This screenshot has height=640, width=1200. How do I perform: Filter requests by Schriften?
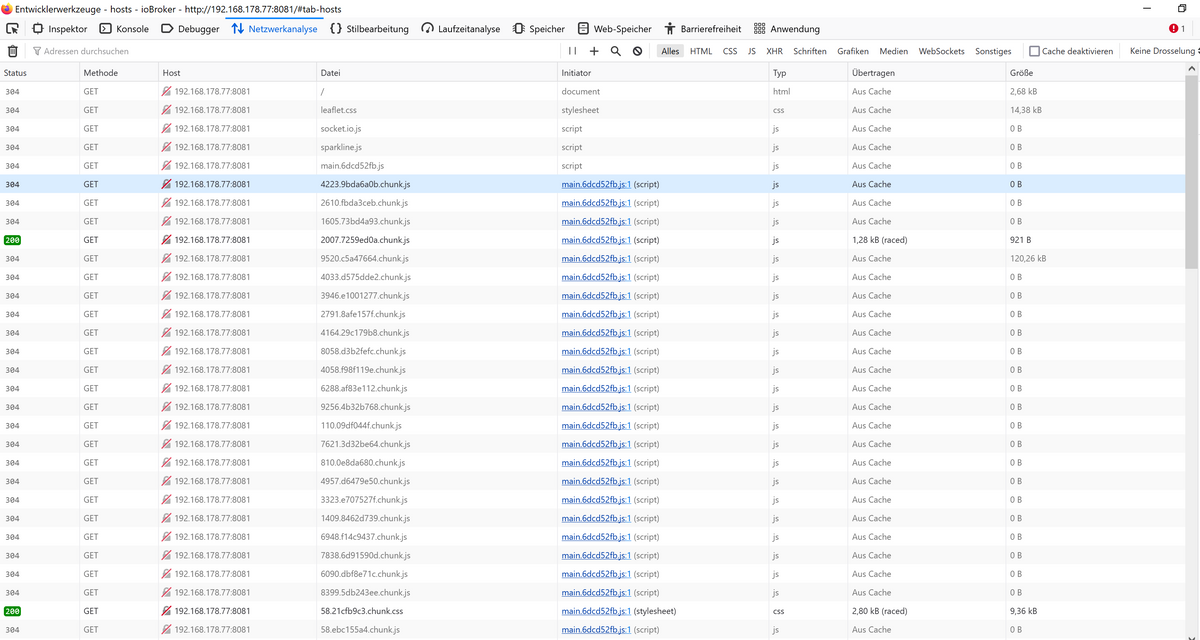810,51
